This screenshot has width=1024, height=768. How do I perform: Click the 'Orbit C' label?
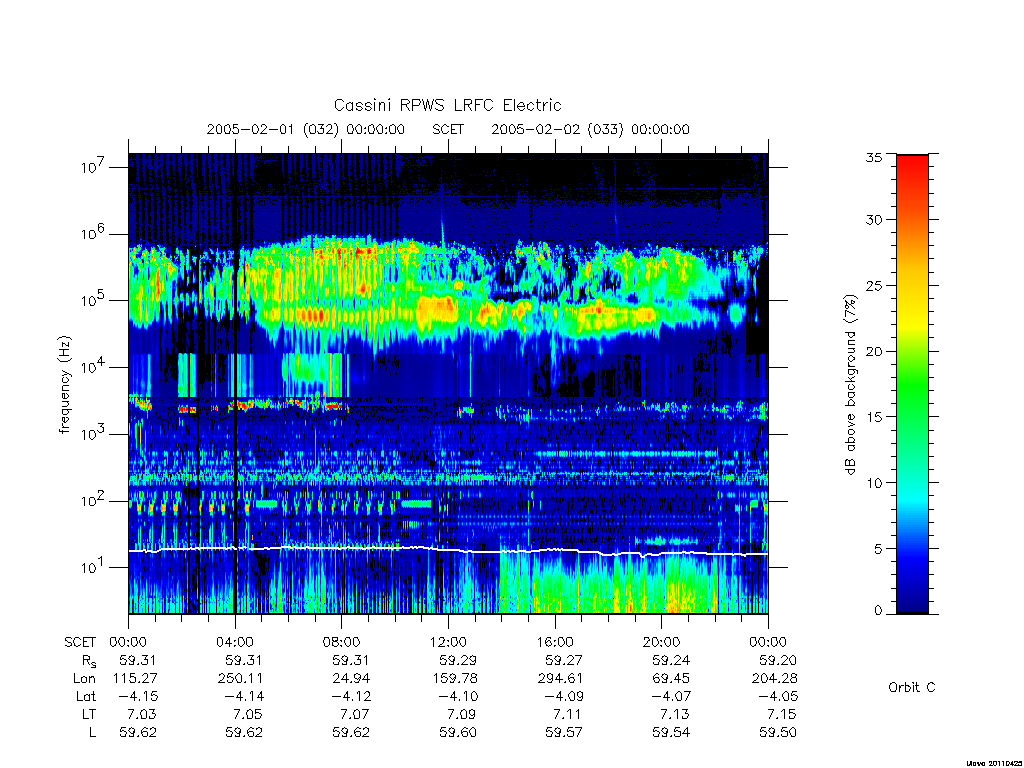(912, 687)
